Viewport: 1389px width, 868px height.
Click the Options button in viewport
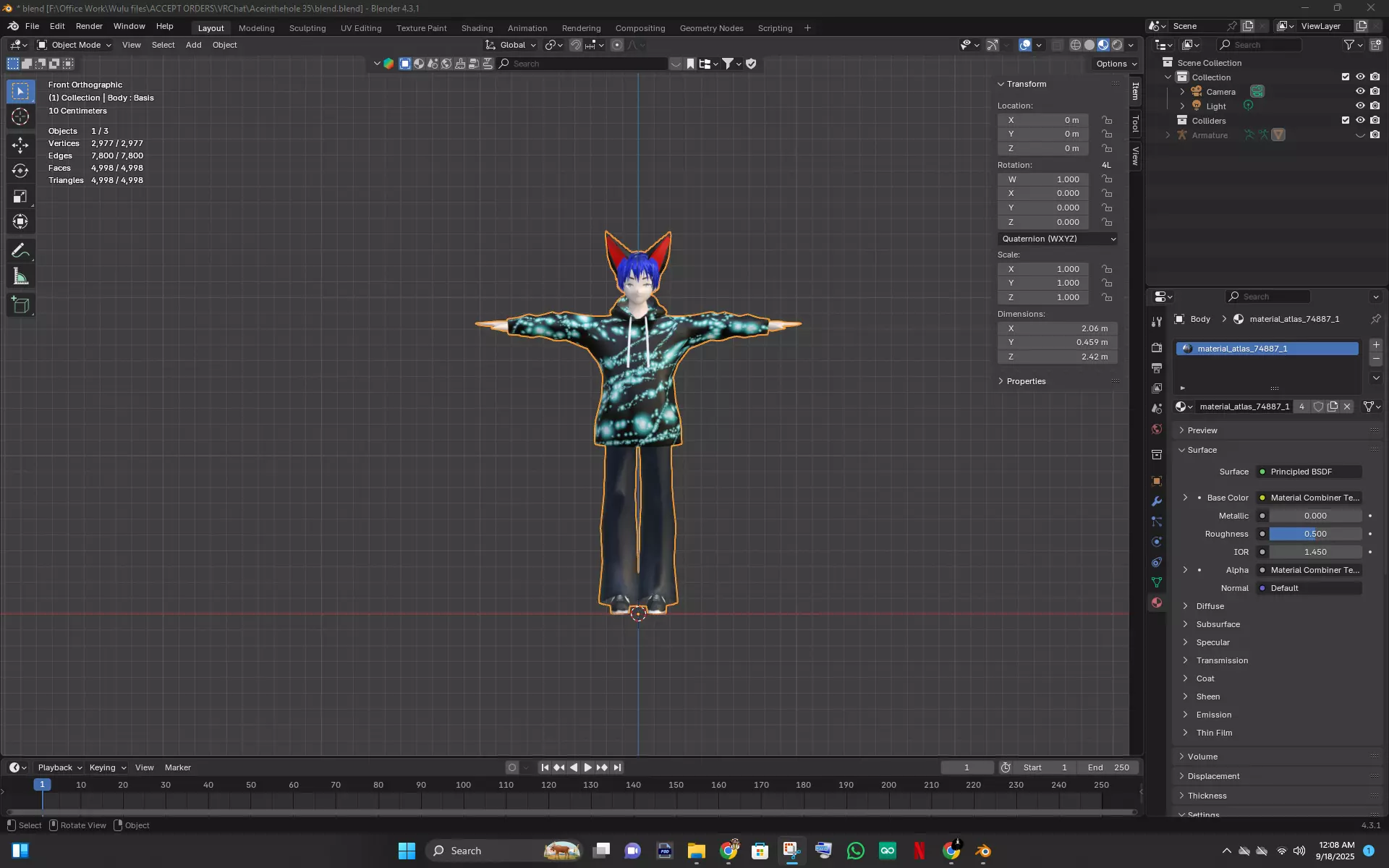pos(1116,64)
